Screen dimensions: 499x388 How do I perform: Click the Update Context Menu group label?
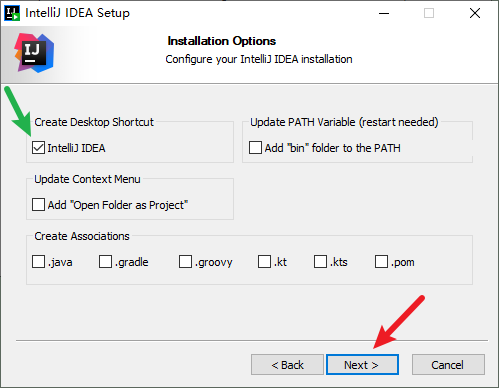coord(87,179)
